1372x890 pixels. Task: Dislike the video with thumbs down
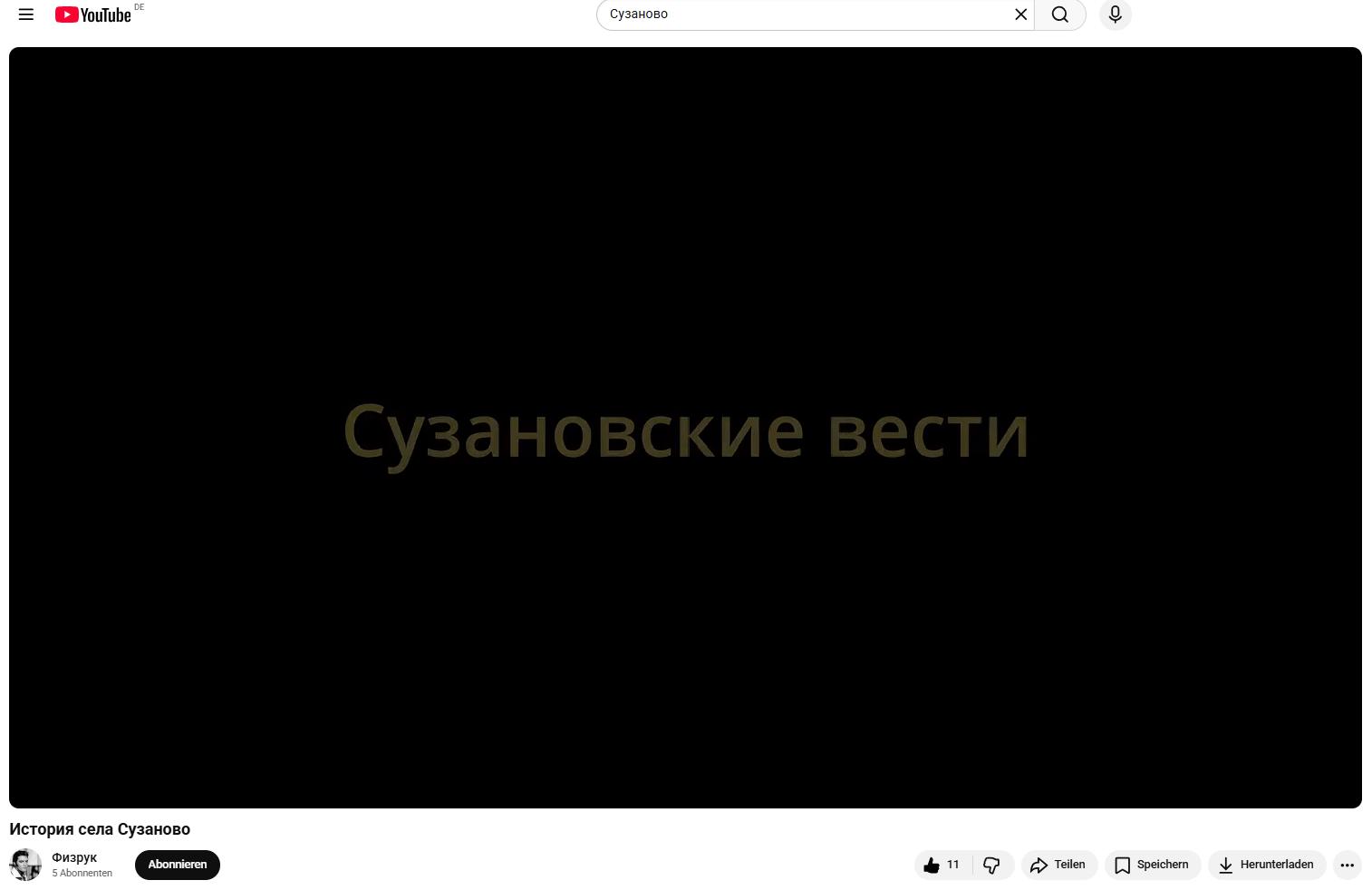pyautogui.click(x=992, y=865)
